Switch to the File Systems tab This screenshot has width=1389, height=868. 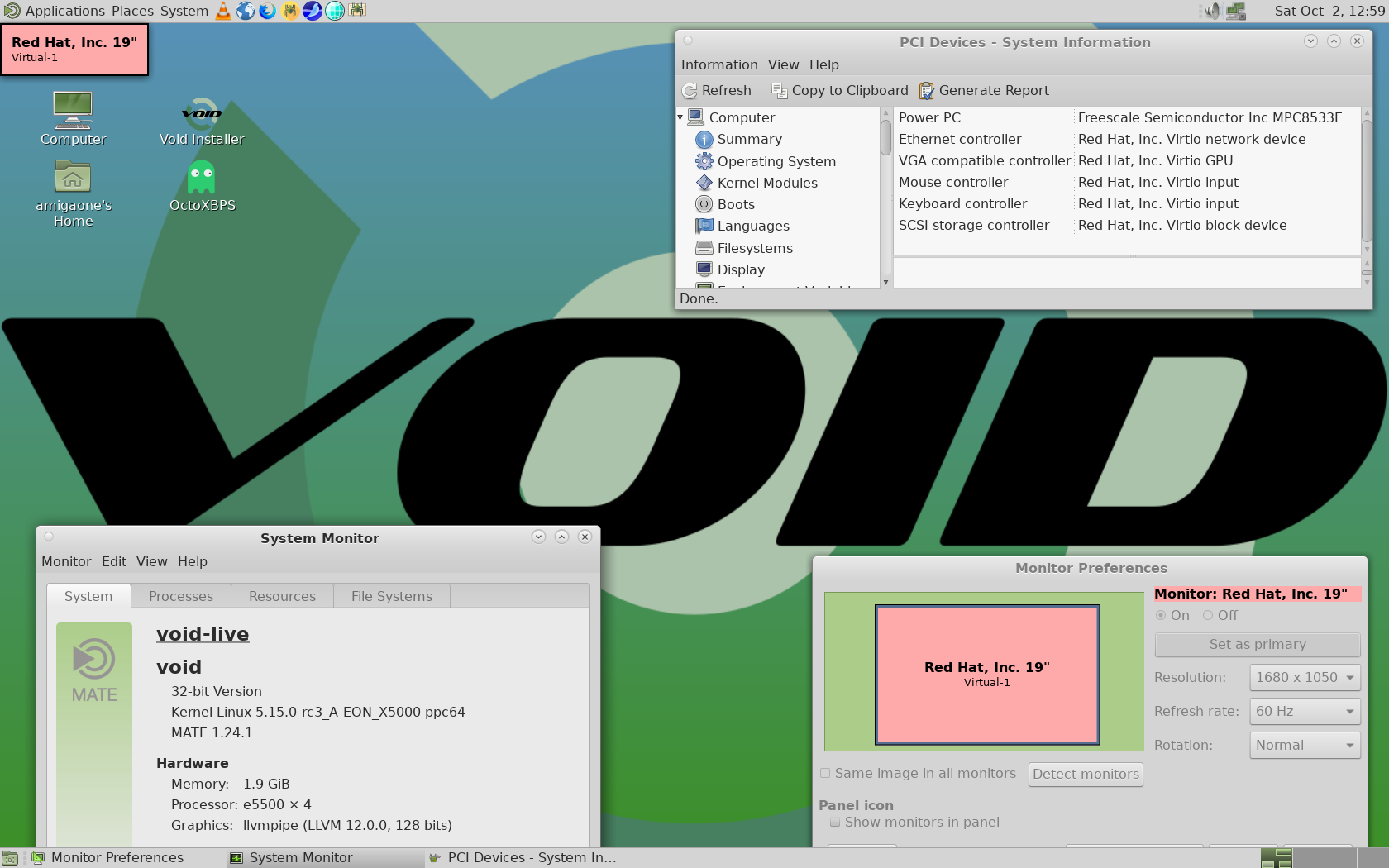pos(392,597)
